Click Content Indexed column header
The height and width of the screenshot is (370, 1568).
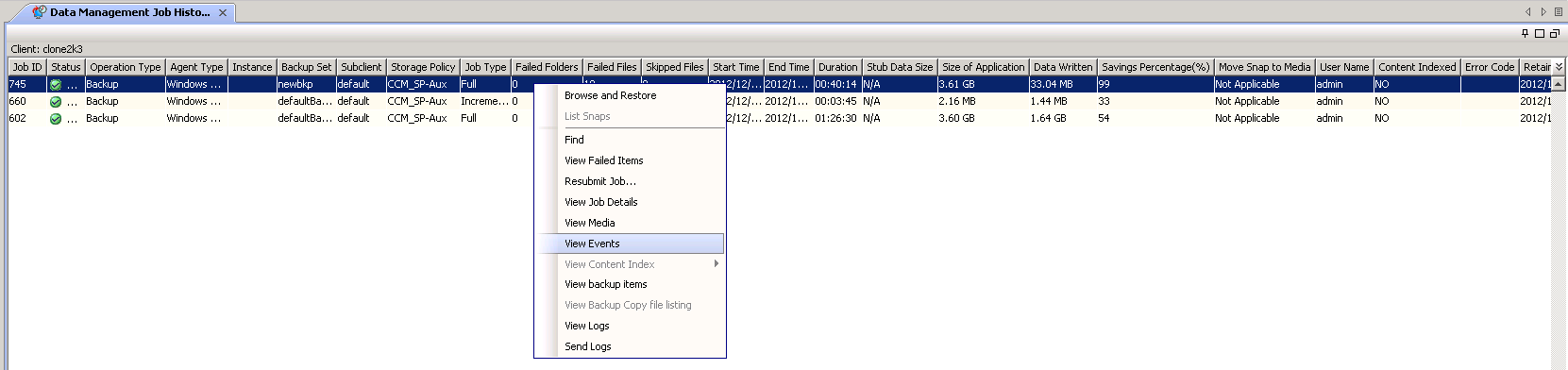tap(1417, 67)
